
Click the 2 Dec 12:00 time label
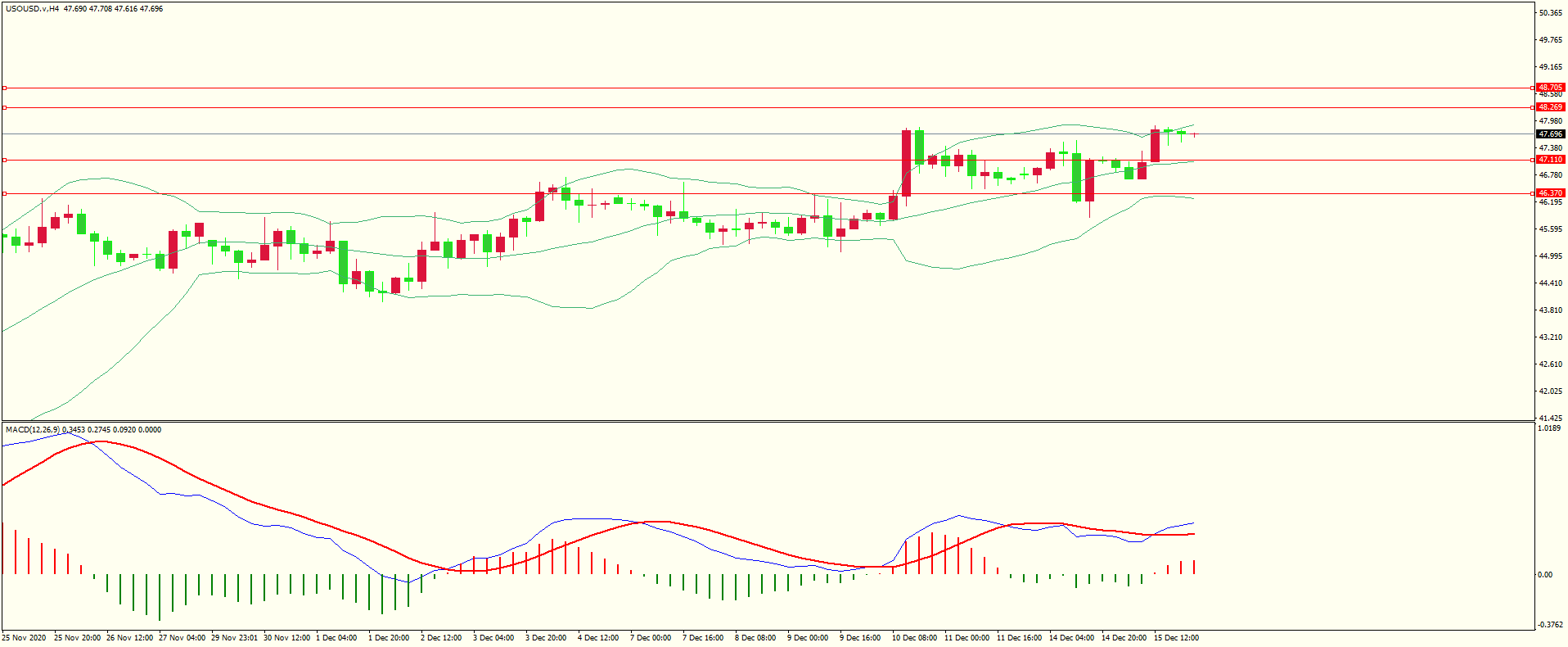click(x=441, y=638)
